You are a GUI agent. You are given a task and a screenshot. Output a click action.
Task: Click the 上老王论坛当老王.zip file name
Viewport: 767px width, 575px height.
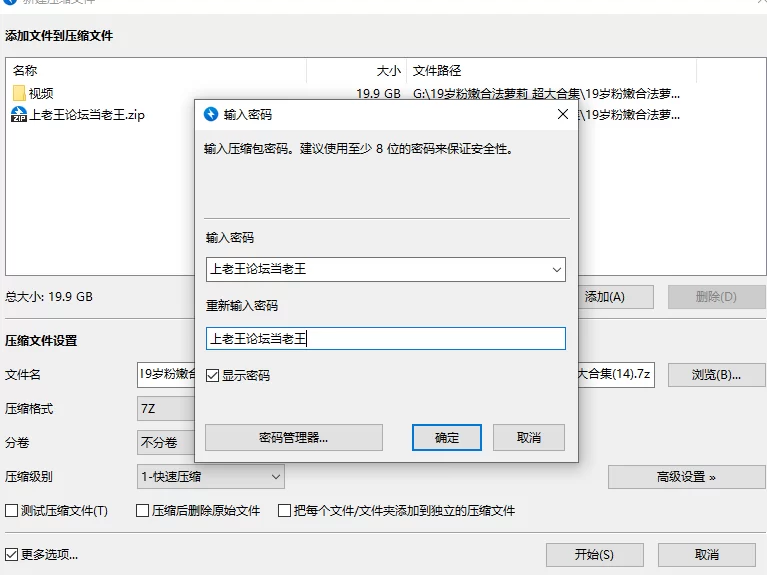pyautogui.click(x=87, y=115)
